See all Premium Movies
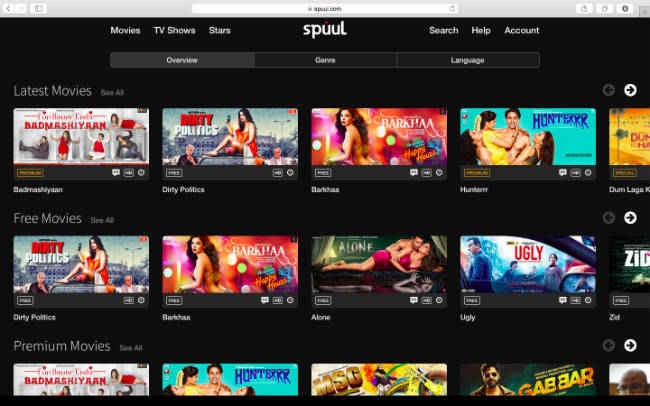 tap(131, 348)
